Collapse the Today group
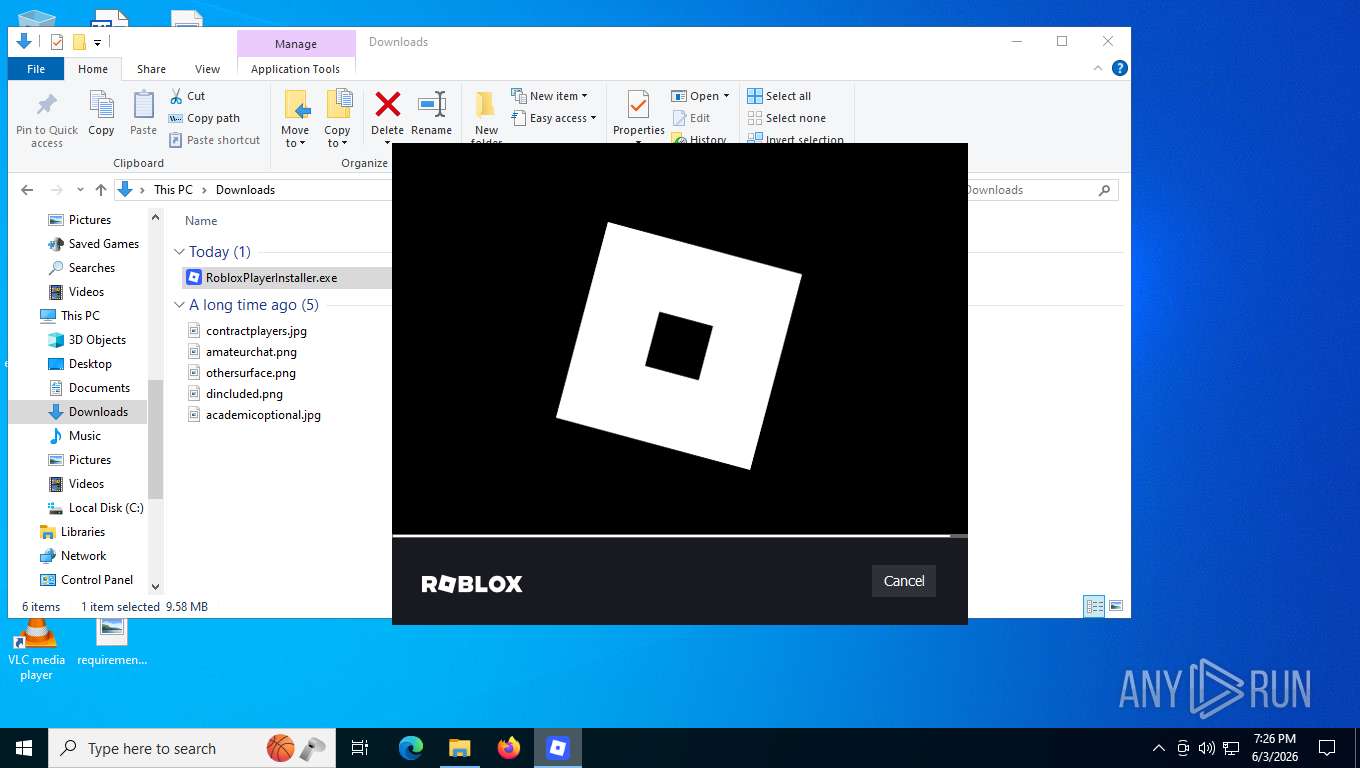The image size is (1360, 768). tap(179, 252)
